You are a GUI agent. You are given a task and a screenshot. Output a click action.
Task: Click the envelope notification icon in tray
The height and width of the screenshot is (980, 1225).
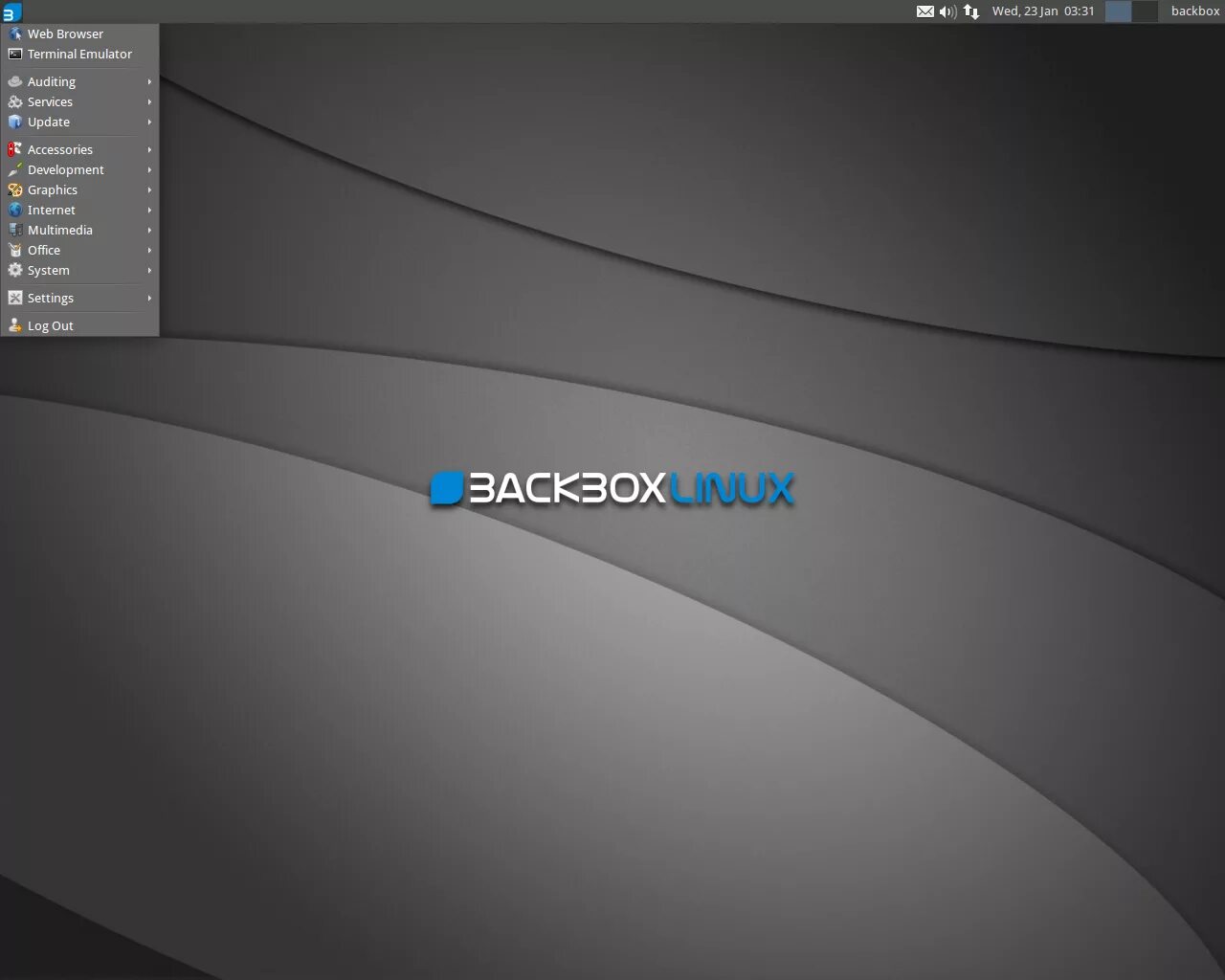pos(924,11)
